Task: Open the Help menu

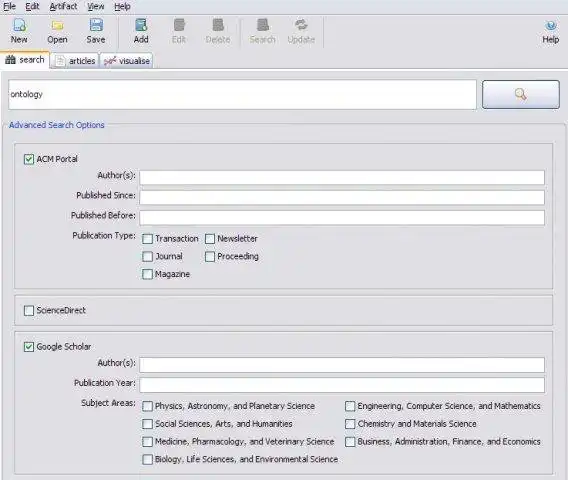Action: point(122,7)
